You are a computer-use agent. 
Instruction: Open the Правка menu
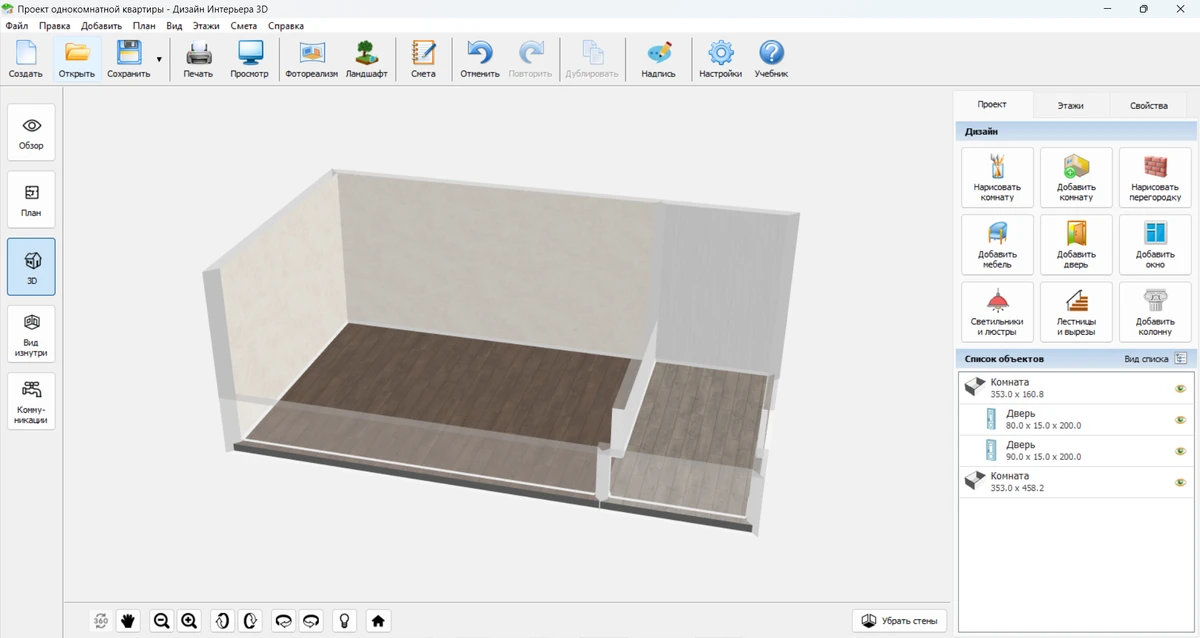click(x=54, y=26)
